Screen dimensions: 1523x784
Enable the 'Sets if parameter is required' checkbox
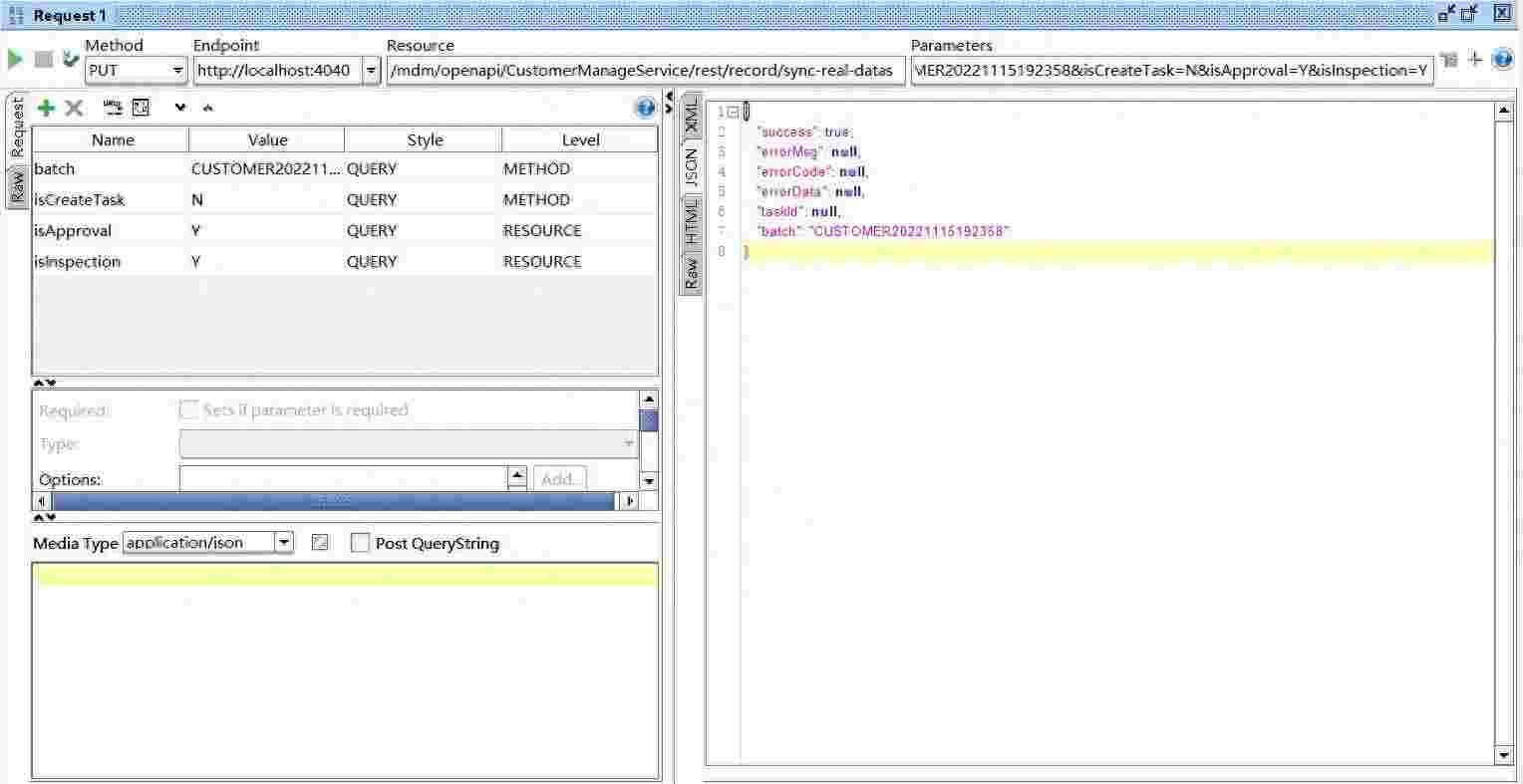pyautogui.click(x=188, y=409)
